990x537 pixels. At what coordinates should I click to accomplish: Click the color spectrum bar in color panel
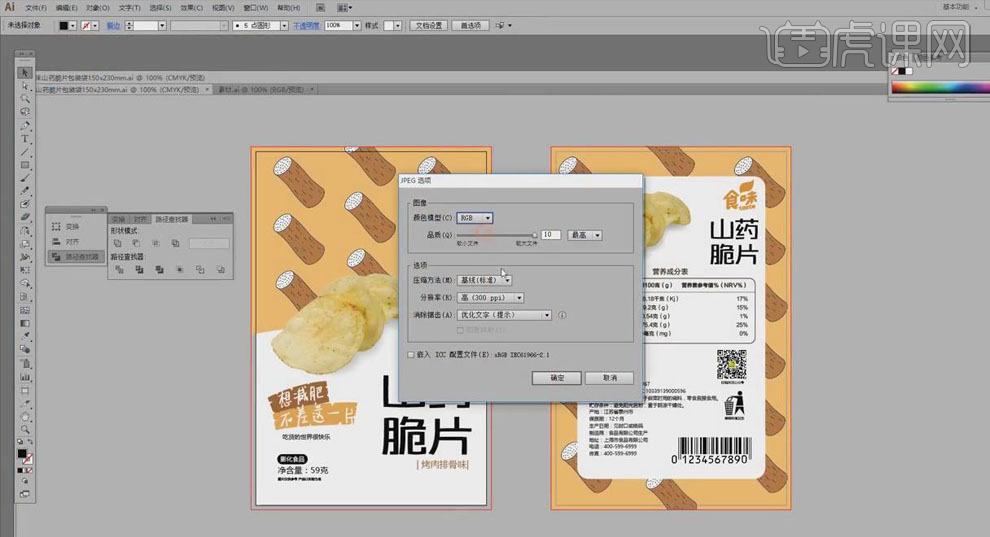(940, 88)
